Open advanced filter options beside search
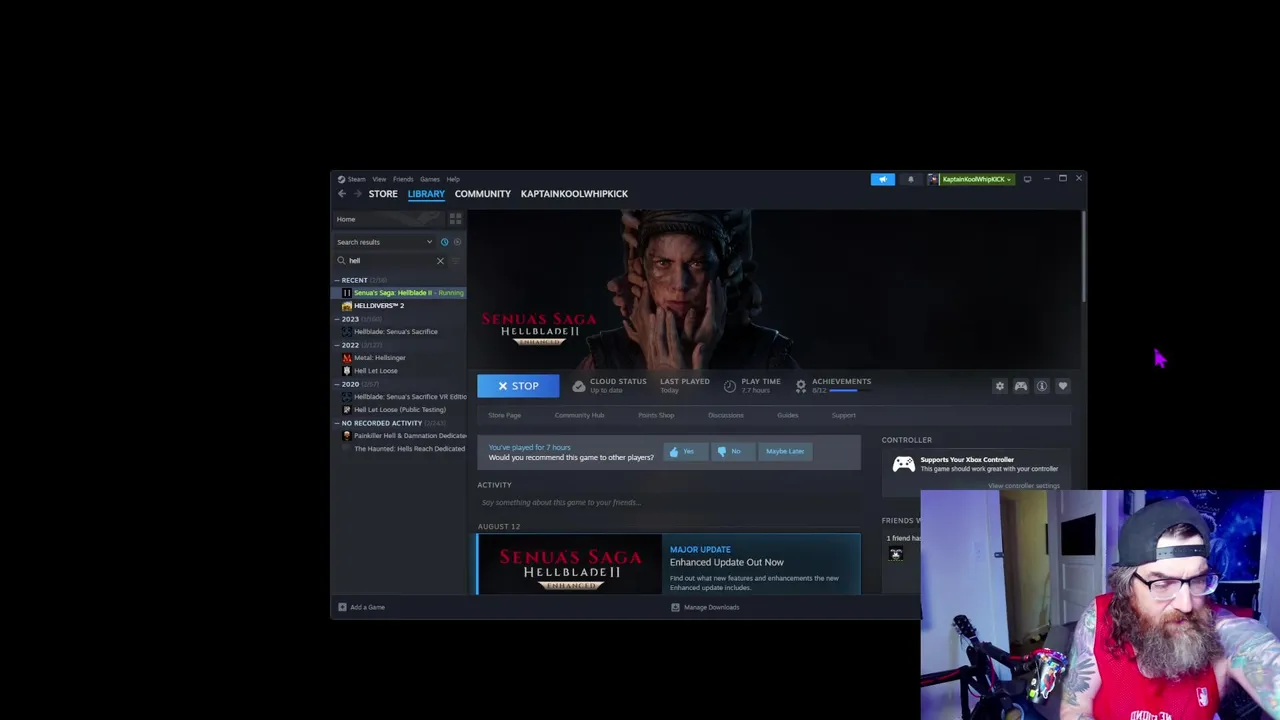1280x720 pixels. coord(455,261)
